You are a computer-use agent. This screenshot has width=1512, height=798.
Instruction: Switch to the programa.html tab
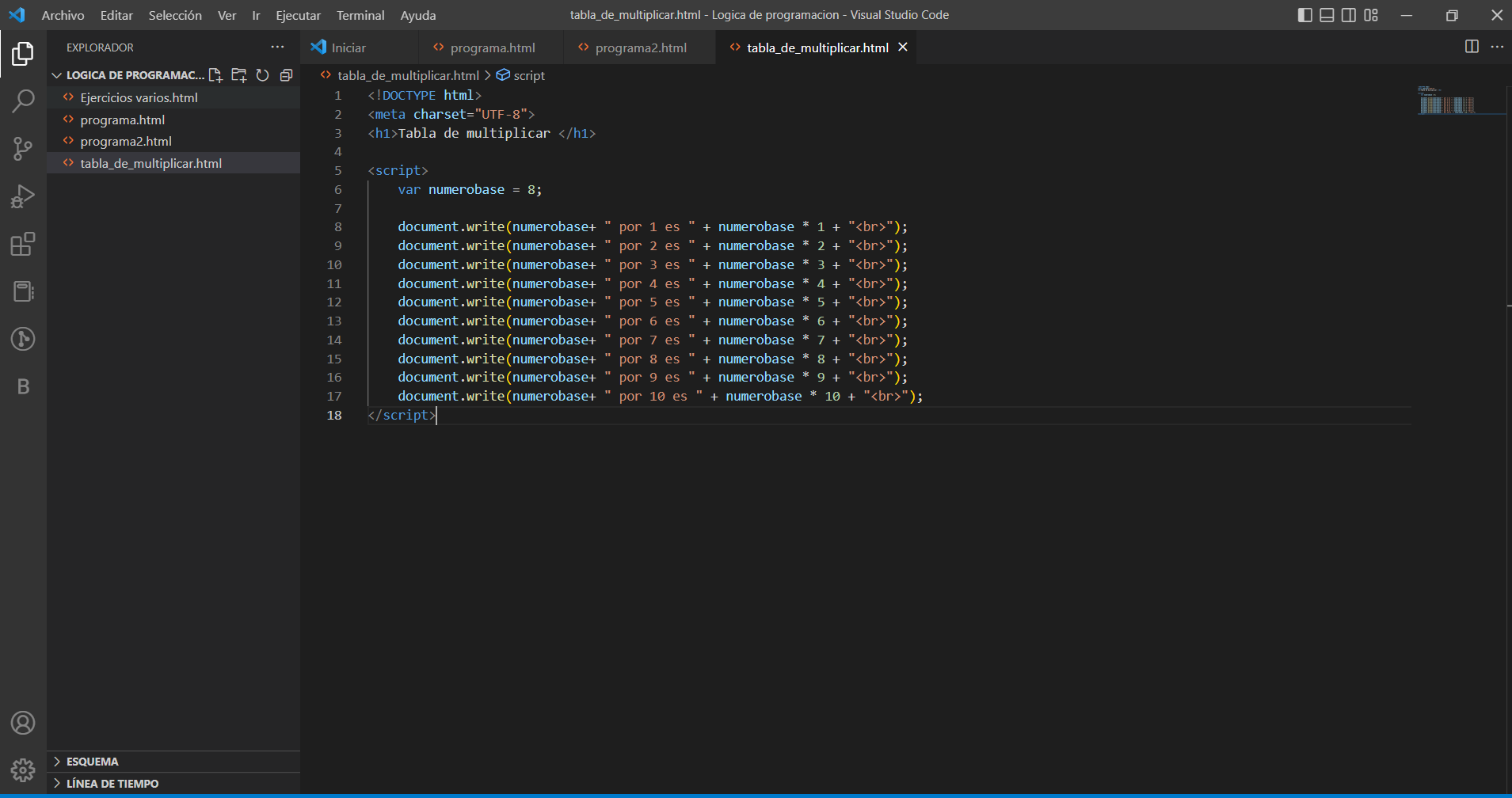490,47
